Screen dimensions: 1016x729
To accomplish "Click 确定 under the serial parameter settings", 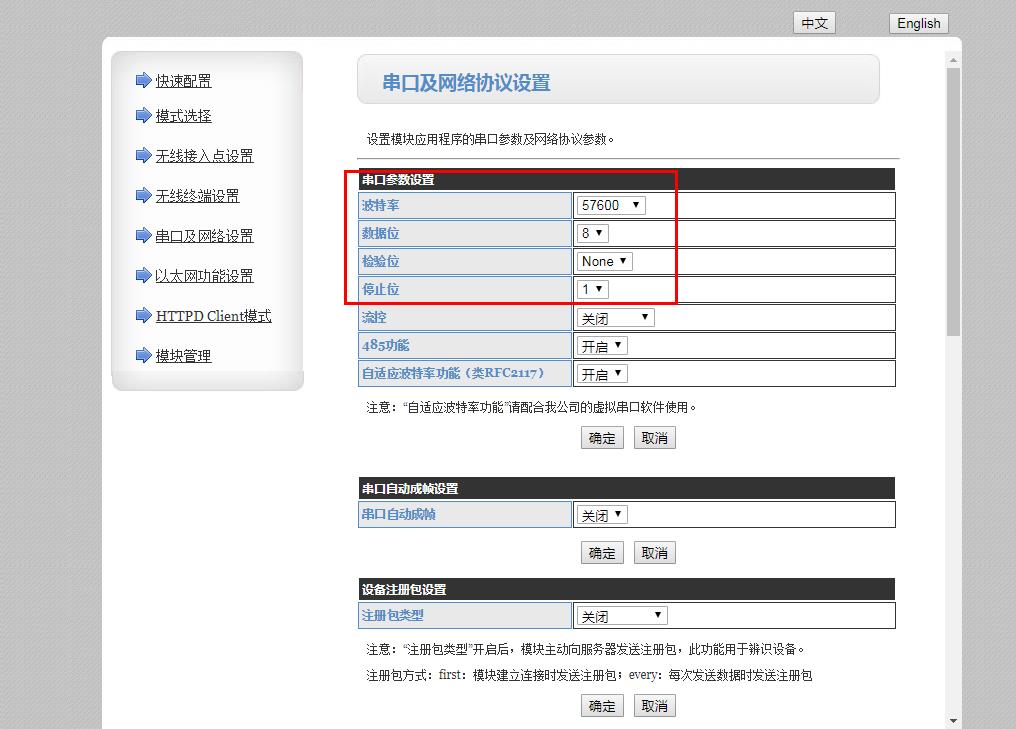I will tap(602, 438).
